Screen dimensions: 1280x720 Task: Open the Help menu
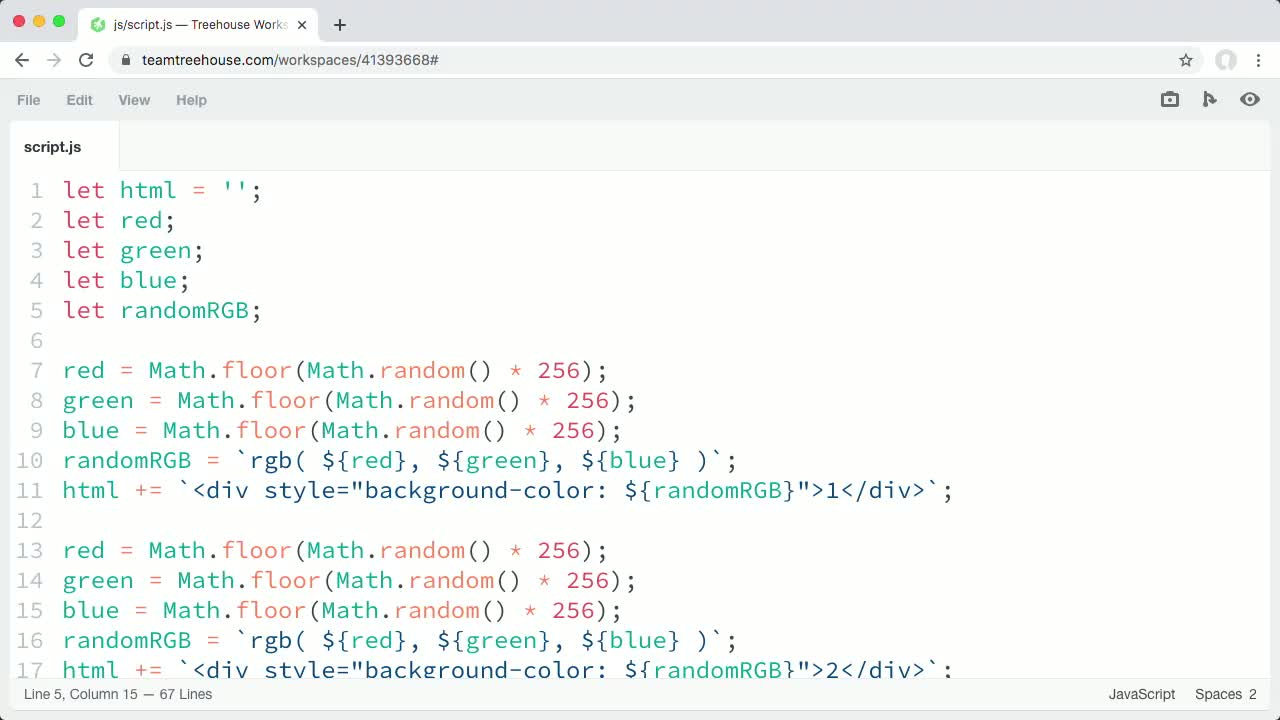click(x=191, y=100)
